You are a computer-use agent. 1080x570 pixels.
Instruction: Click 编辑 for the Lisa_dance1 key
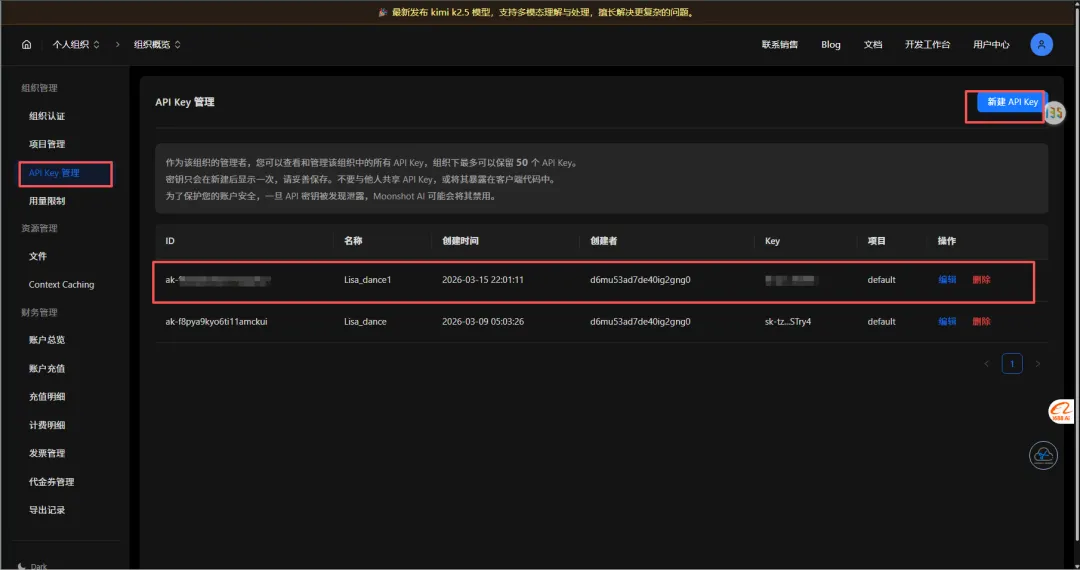tap(947, 280)
